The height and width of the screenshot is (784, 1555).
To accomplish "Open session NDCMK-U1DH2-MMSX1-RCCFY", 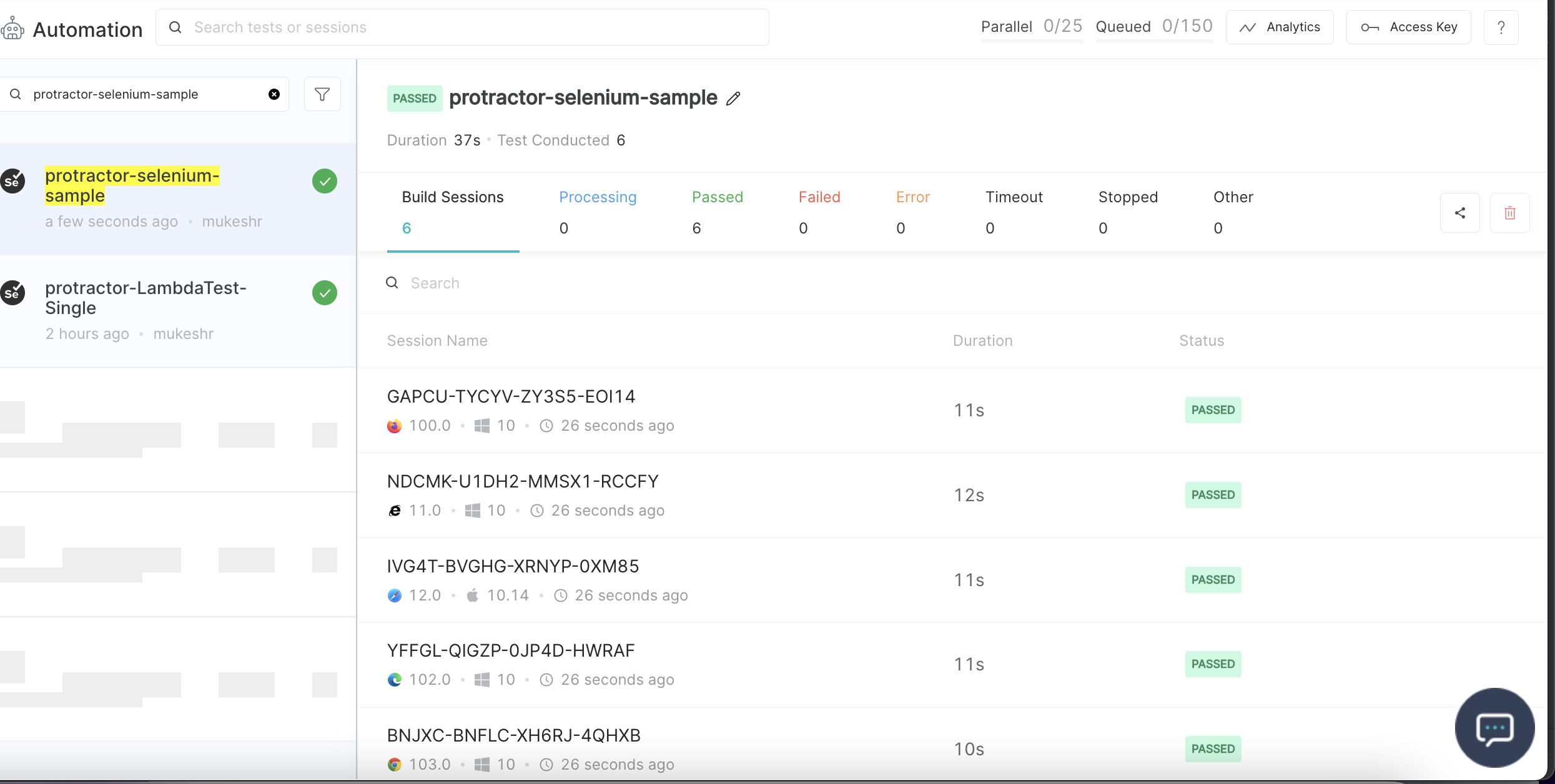I will (x=522, y=482).
